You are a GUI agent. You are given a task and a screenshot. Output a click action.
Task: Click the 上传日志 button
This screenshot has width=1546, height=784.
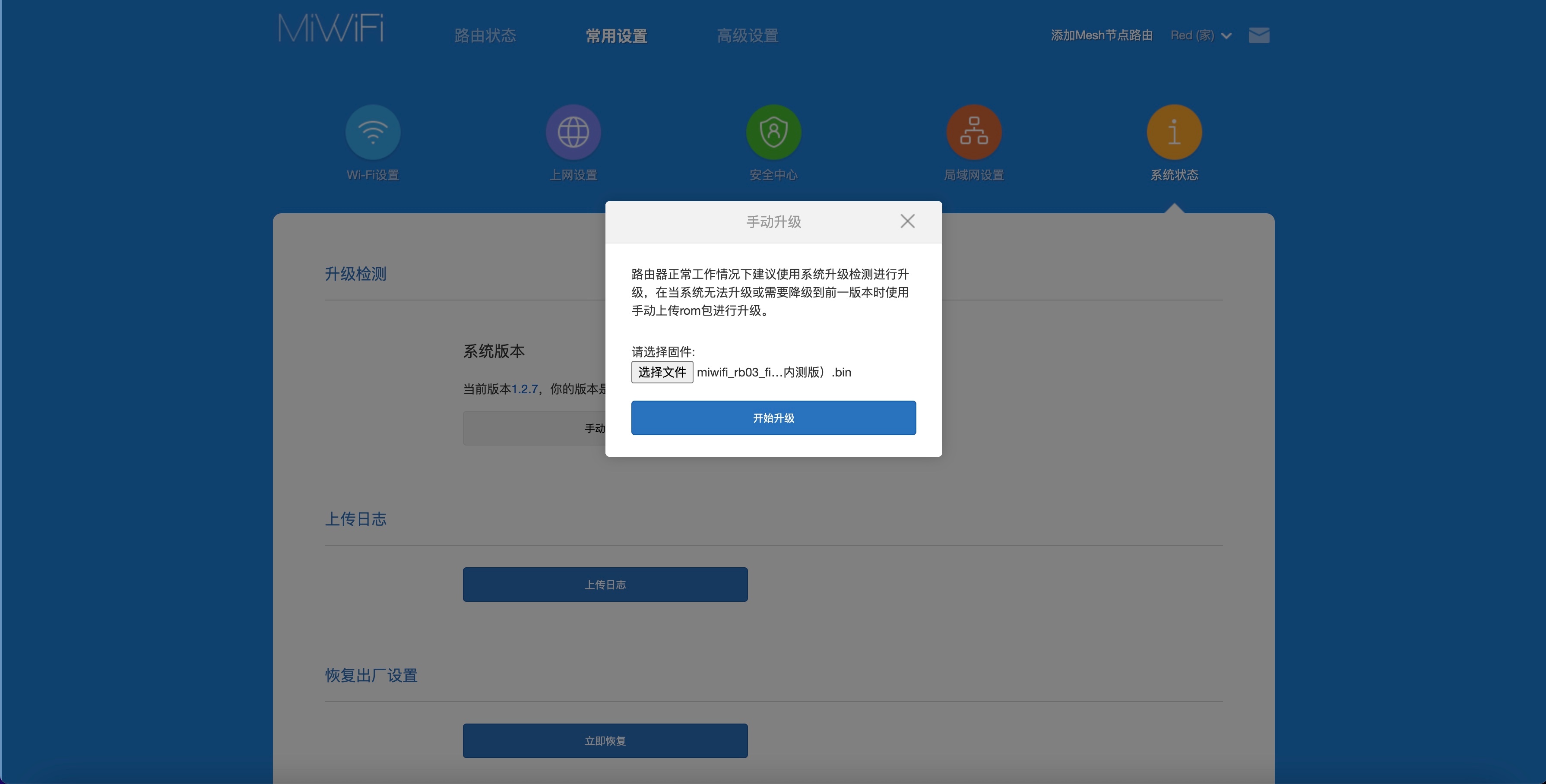605,584
